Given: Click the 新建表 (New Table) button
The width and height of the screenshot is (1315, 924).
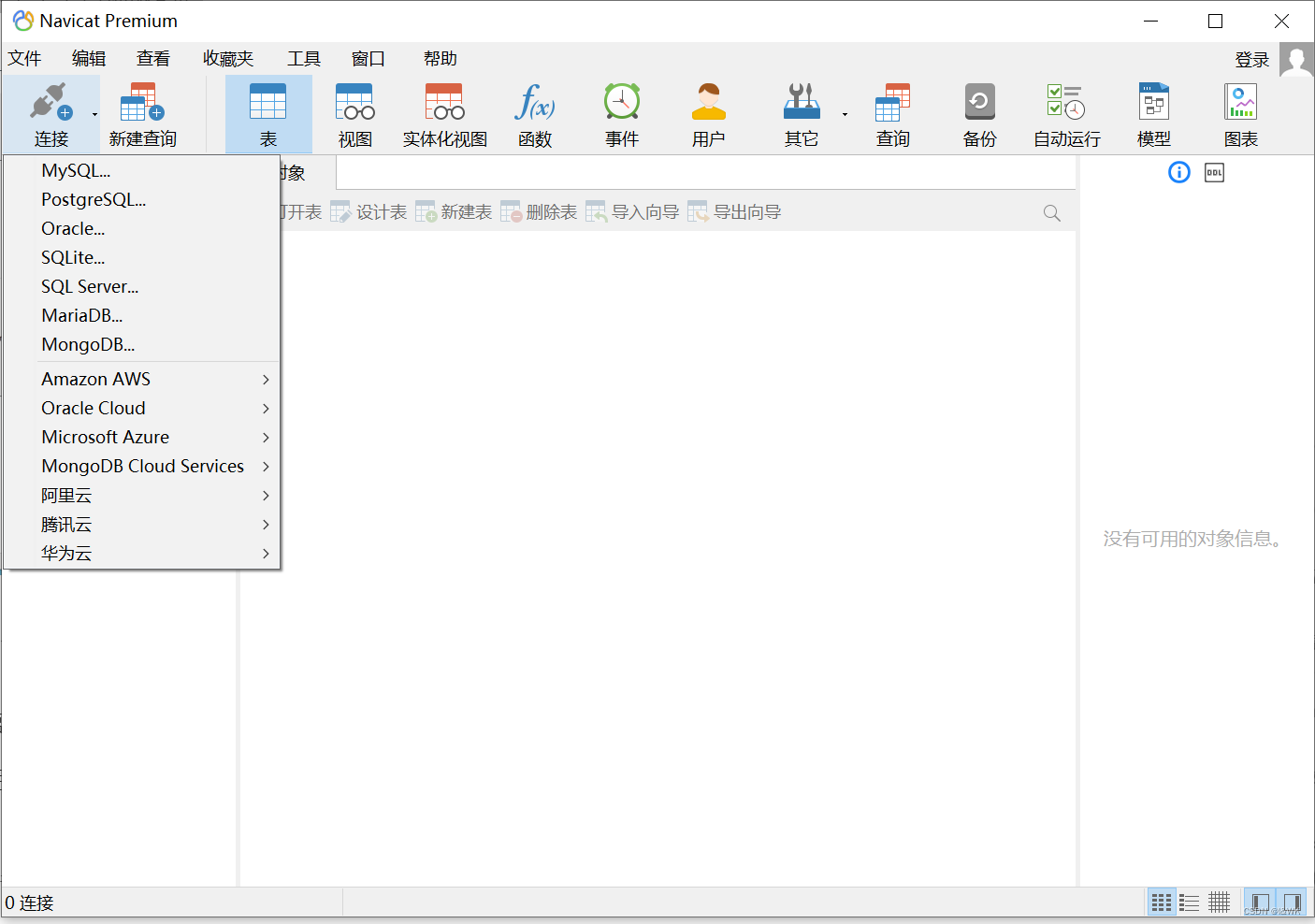Looking at the screenshot, I should click(x=454, y=212).
